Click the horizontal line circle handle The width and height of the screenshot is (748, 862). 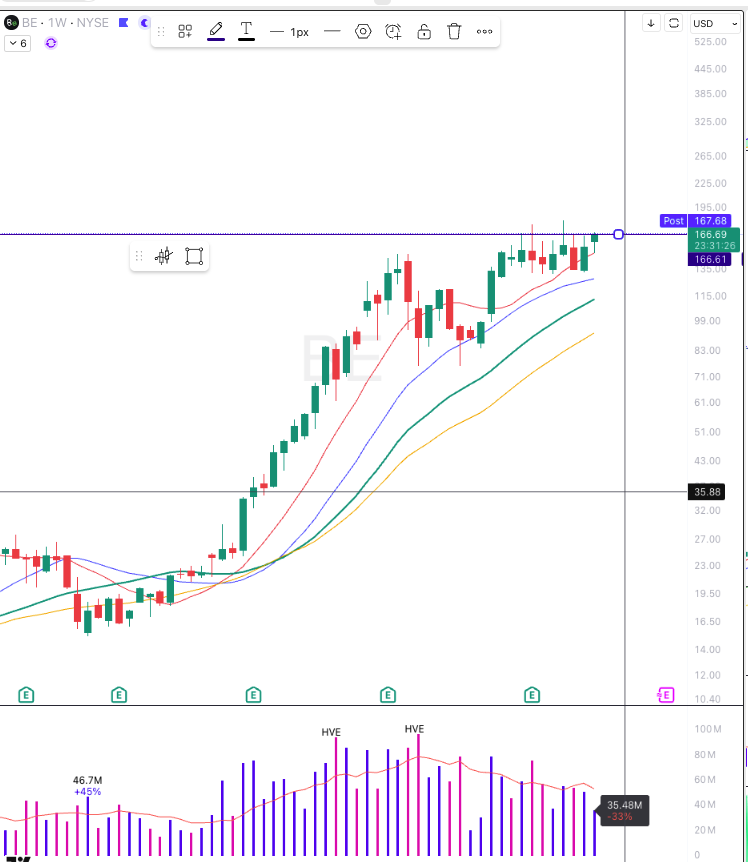618,234
